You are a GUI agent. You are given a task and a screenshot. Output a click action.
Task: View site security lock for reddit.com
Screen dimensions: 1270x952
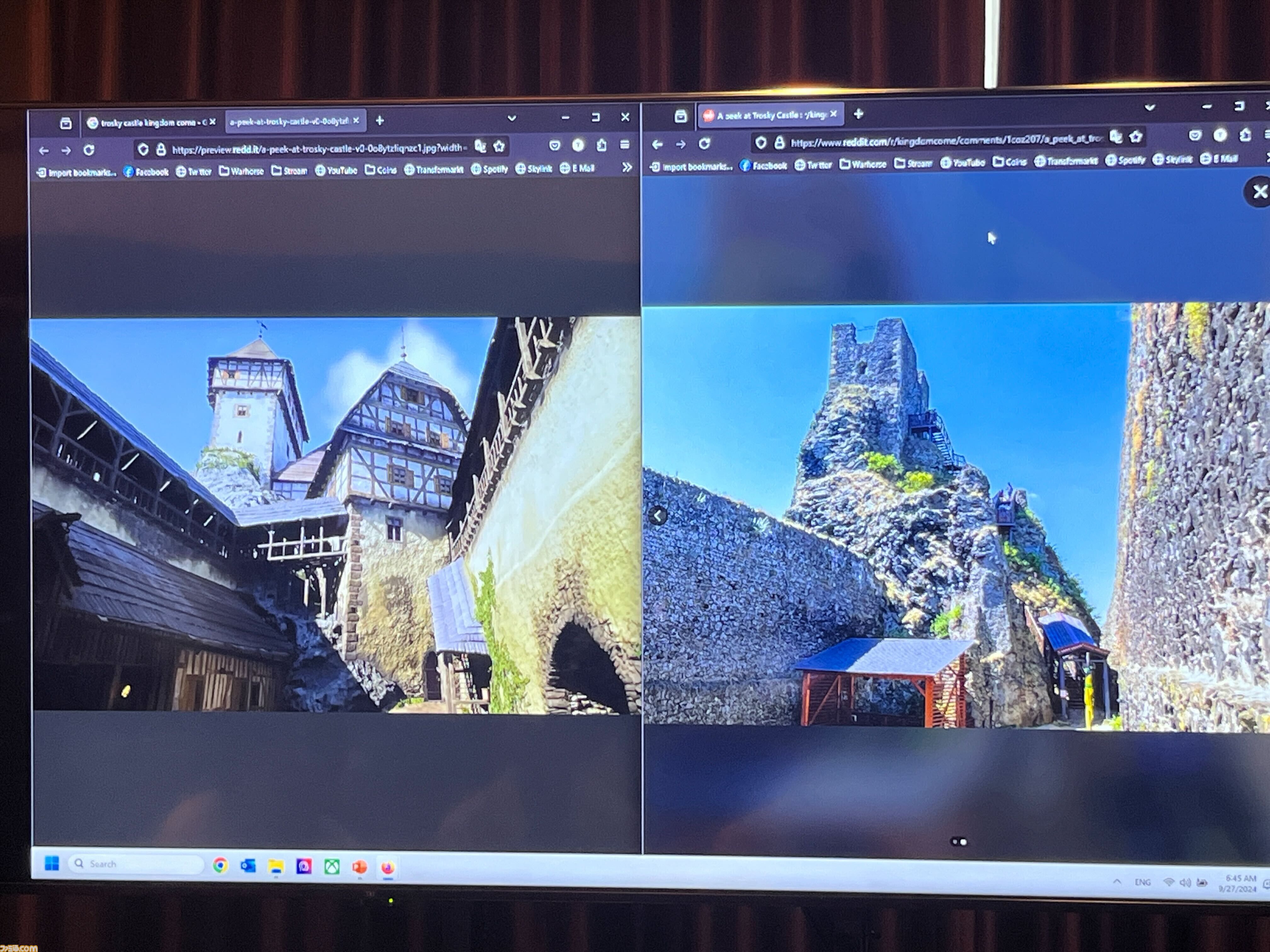pos(779,142)
